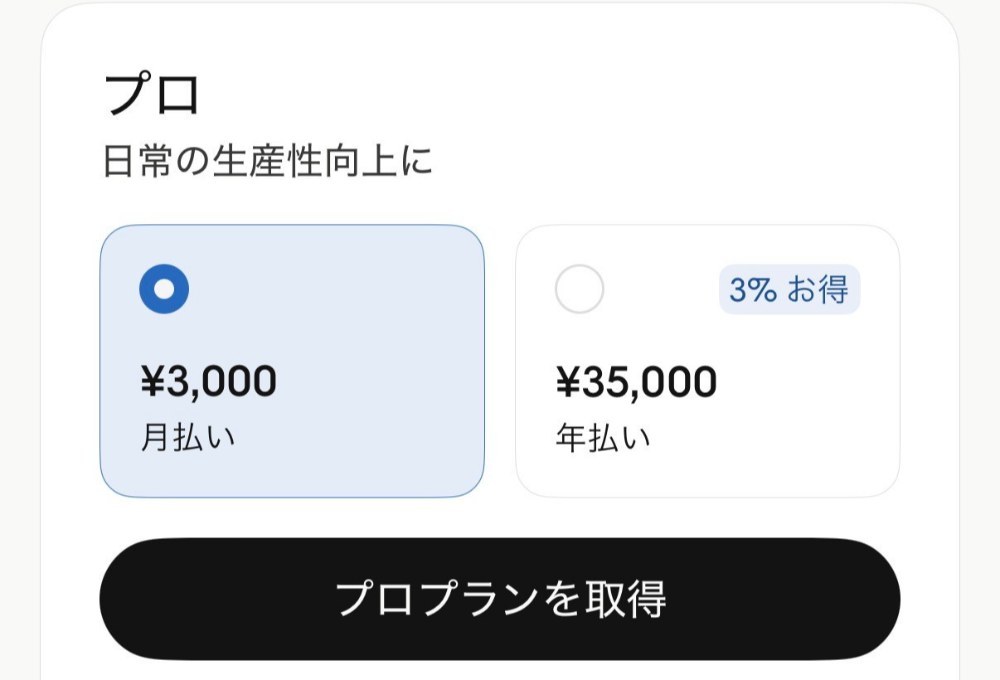Click the プロプランを取得 button
The height and width of the screenshot is (680, 1000).
point(499,599)
